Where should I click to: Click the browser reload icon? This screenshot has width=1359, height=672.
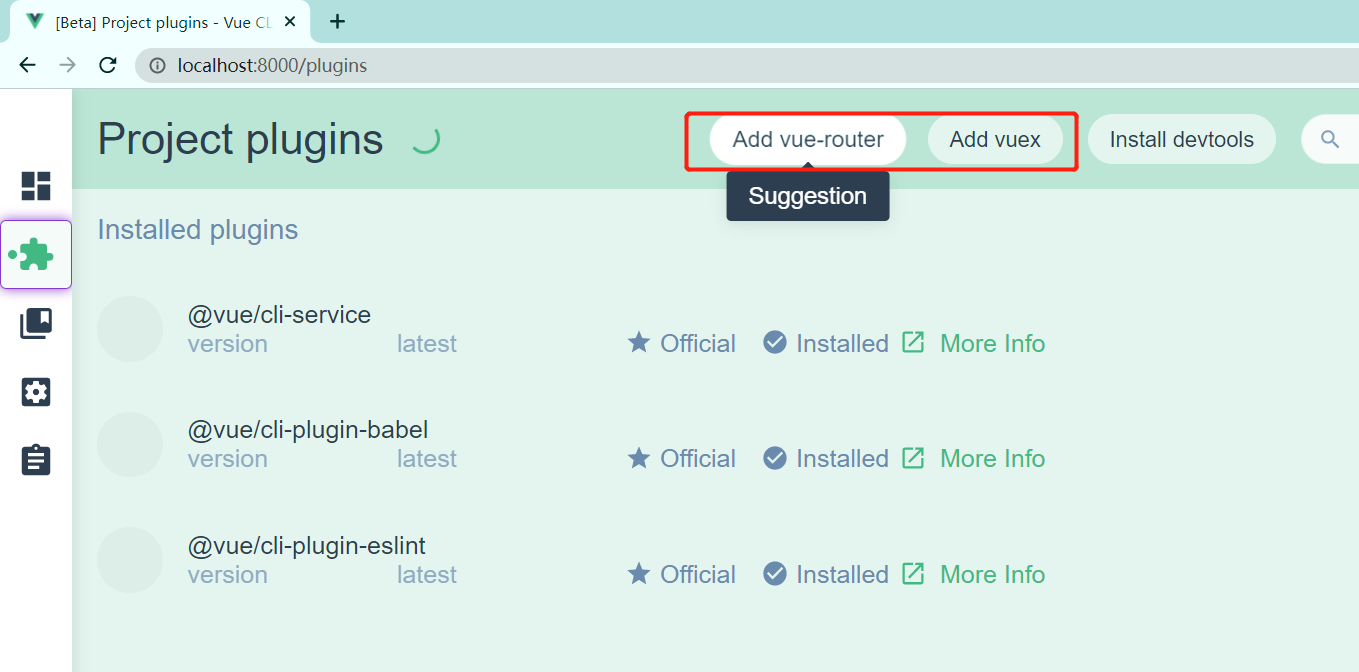click(107, 65)
